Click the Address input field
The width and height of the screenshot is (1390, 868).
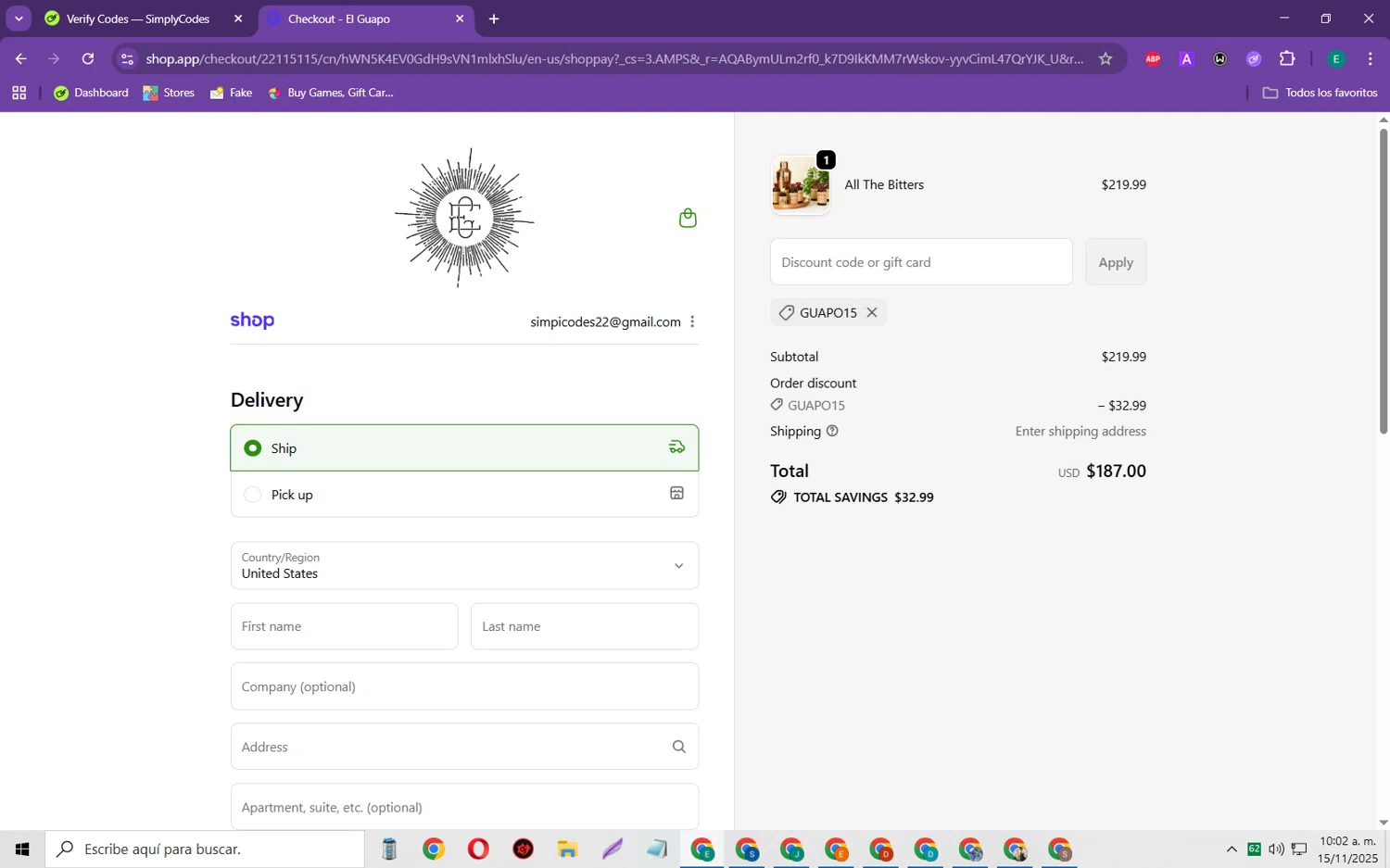click(x=464, y=747)
